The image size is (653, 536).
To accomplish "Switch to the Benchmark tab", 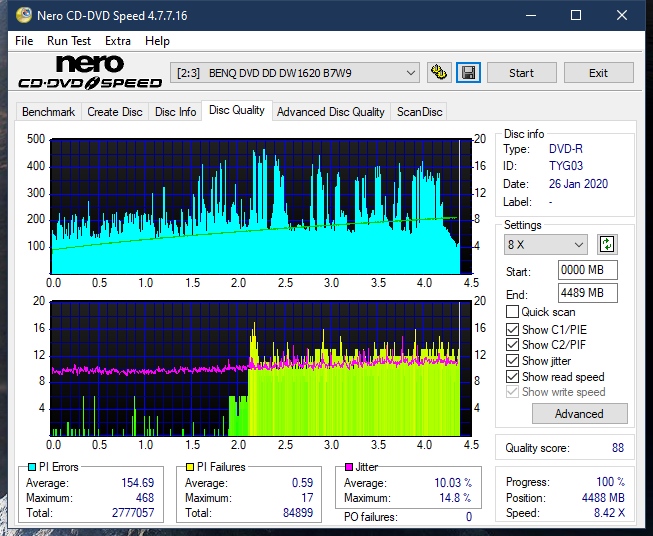I will [49, 112].
